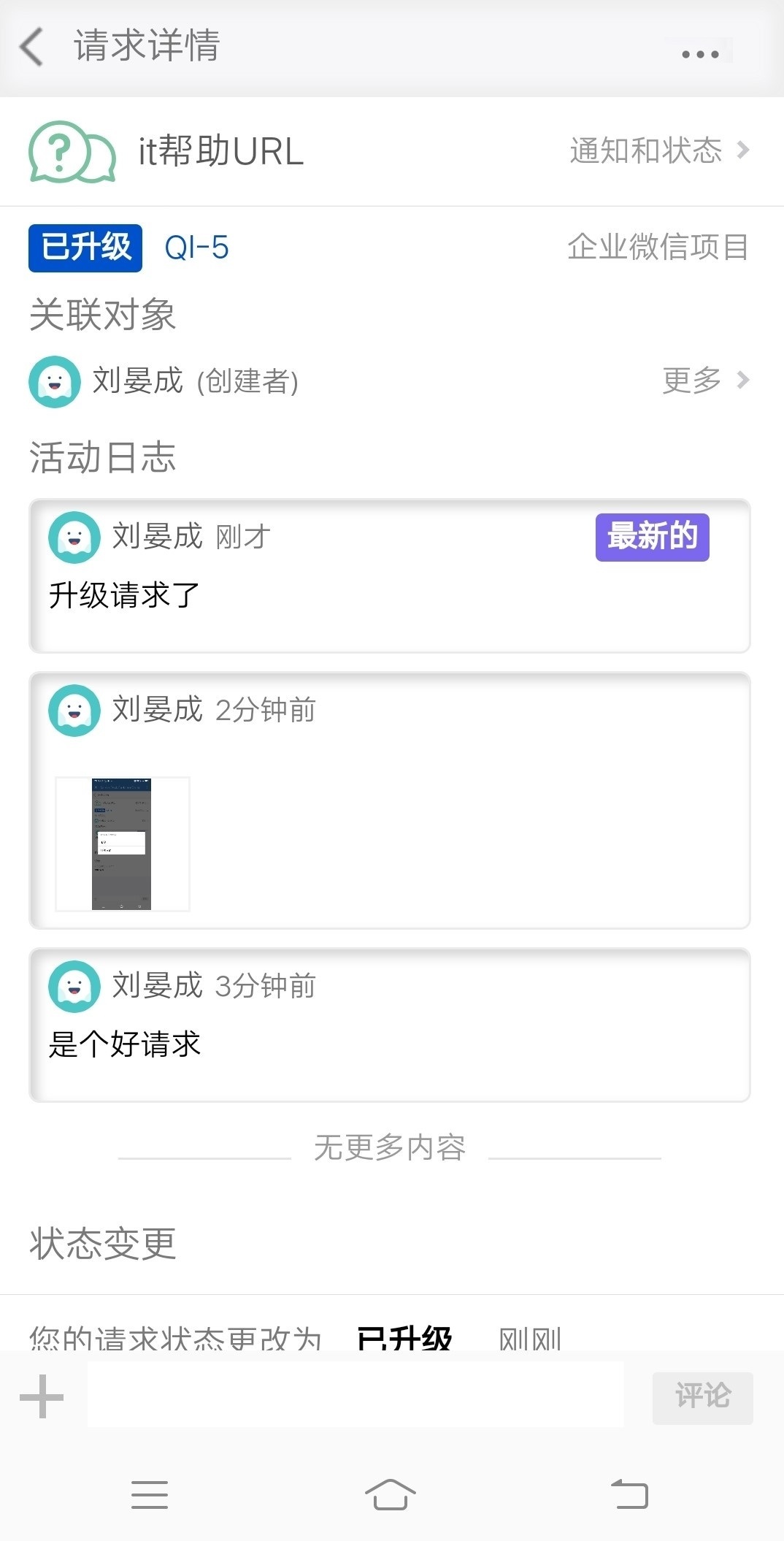The height and width of the screenshot is (1541, 784).
Task: Tap the IT help question bubble icon
Action: coord(72,152)
